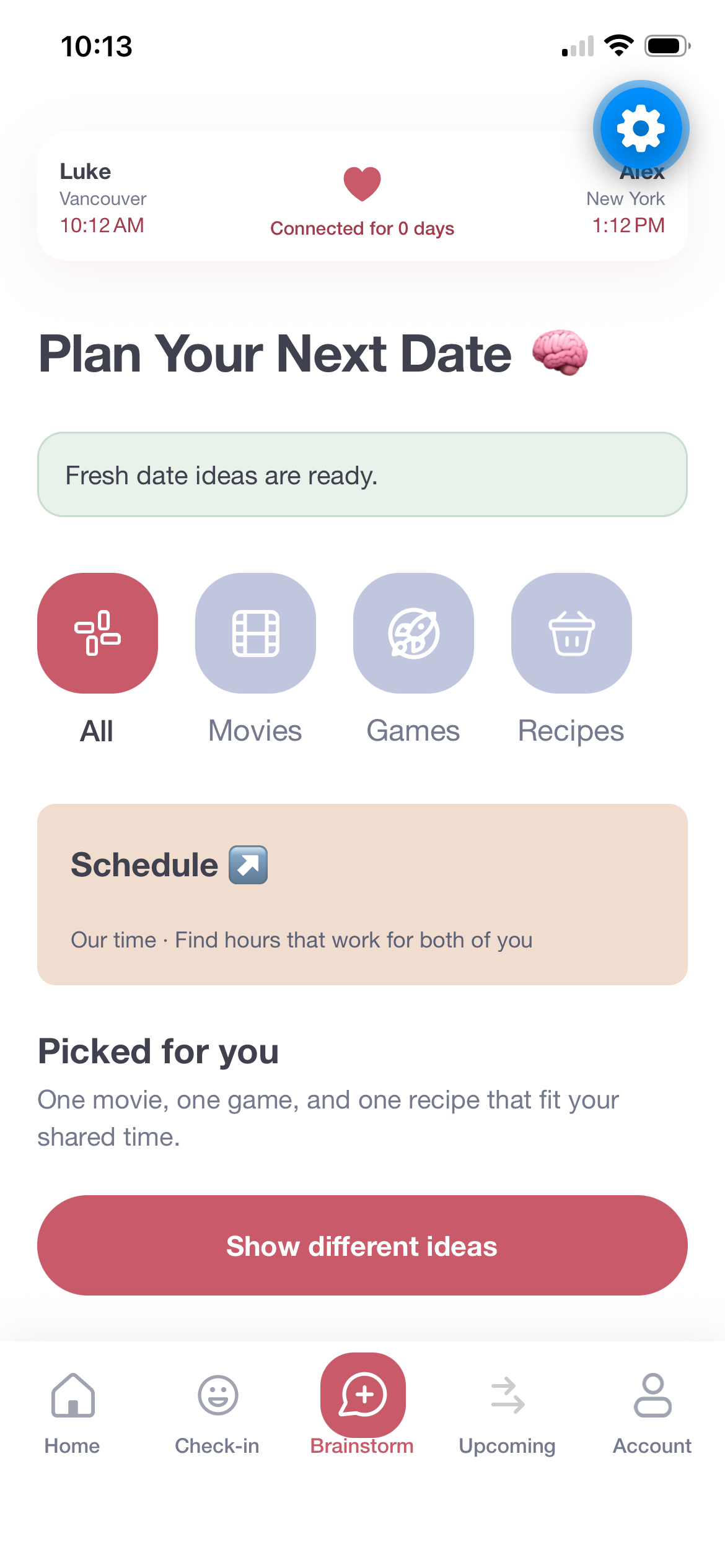Tap the brain emoji beside the title
The image size is (725, 1568).
coord(560,352)
